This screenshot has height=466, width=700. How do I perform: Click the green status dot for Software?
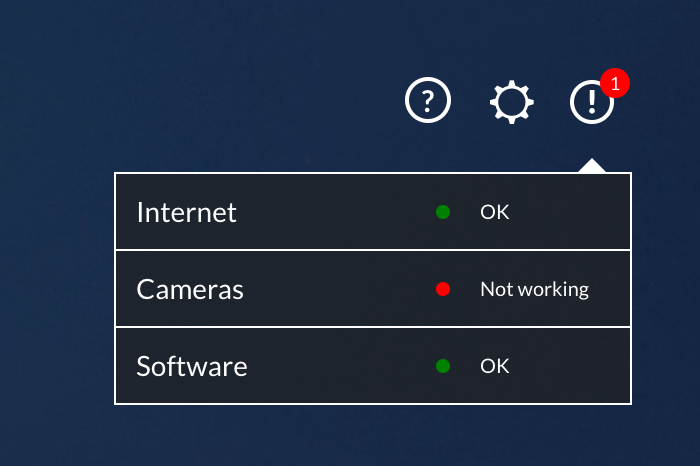pyautogui.click(x=443, y=366)
